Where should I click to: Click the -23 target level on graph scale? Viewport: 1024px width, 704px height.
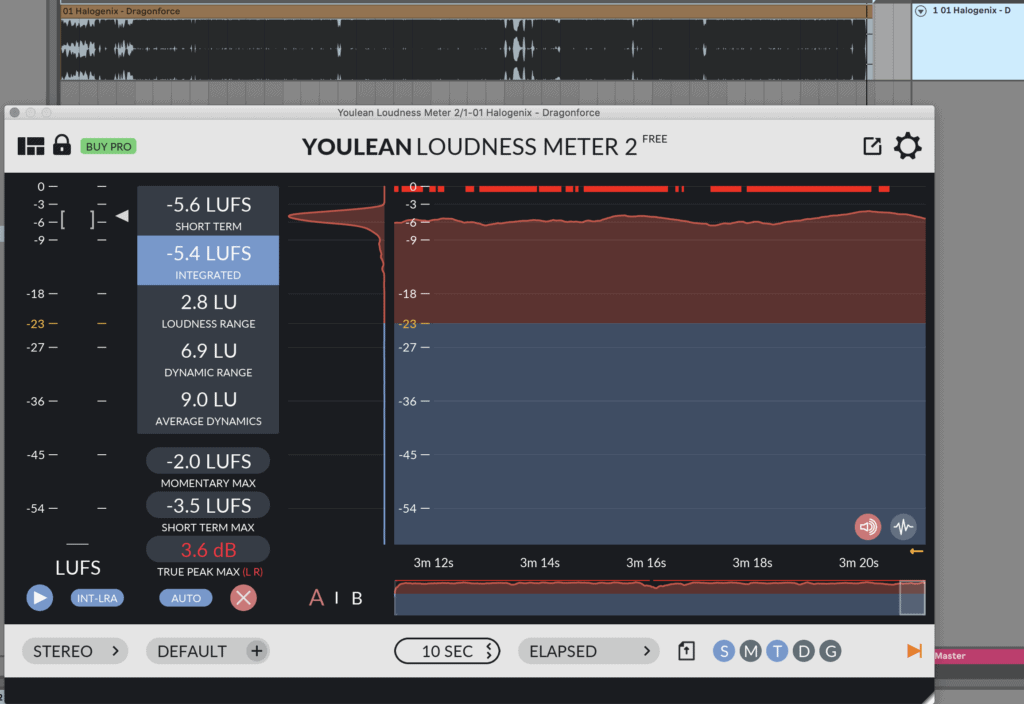(x=408, y=323)
